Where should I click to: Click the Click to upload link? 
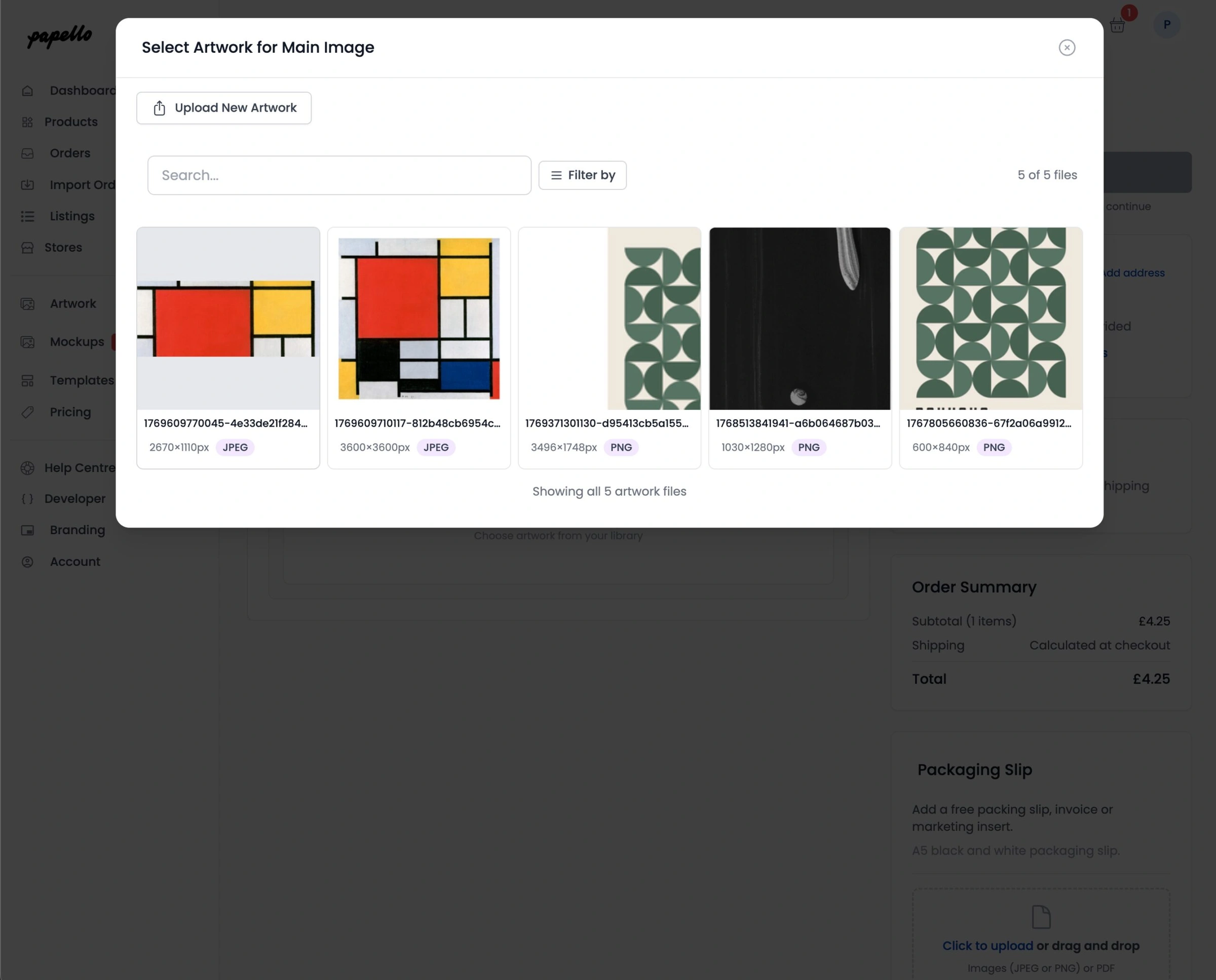coord(987,946)
